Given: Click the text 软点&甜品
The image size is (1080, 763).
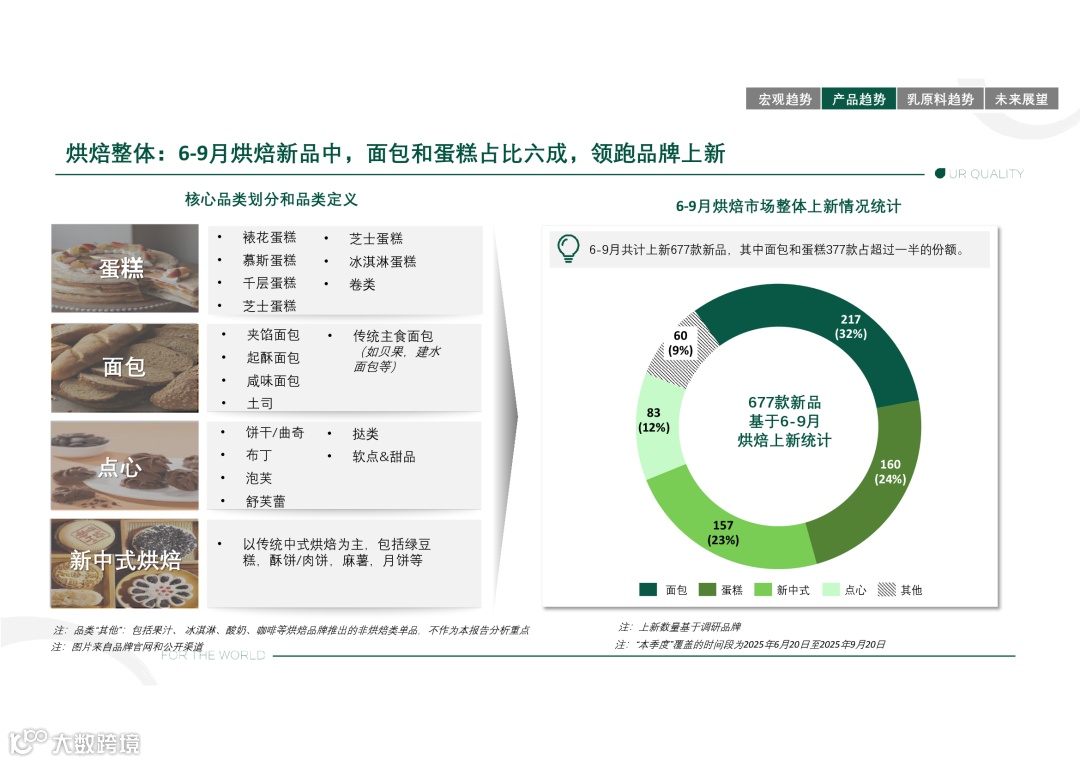Looking at the screenshot, I should click(x=384, y=457).
